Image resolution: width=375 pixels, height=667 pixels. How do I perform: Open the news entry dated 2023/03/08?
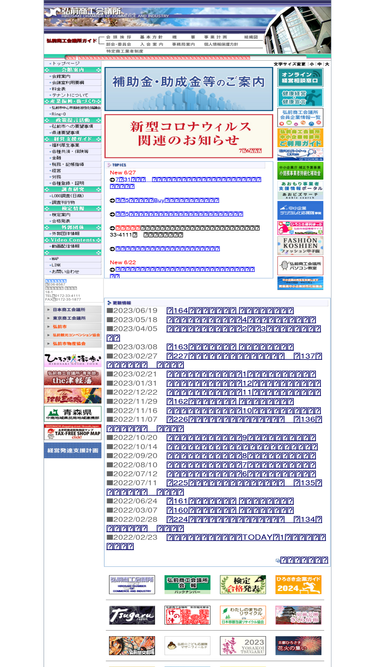(x=230, y=347)
